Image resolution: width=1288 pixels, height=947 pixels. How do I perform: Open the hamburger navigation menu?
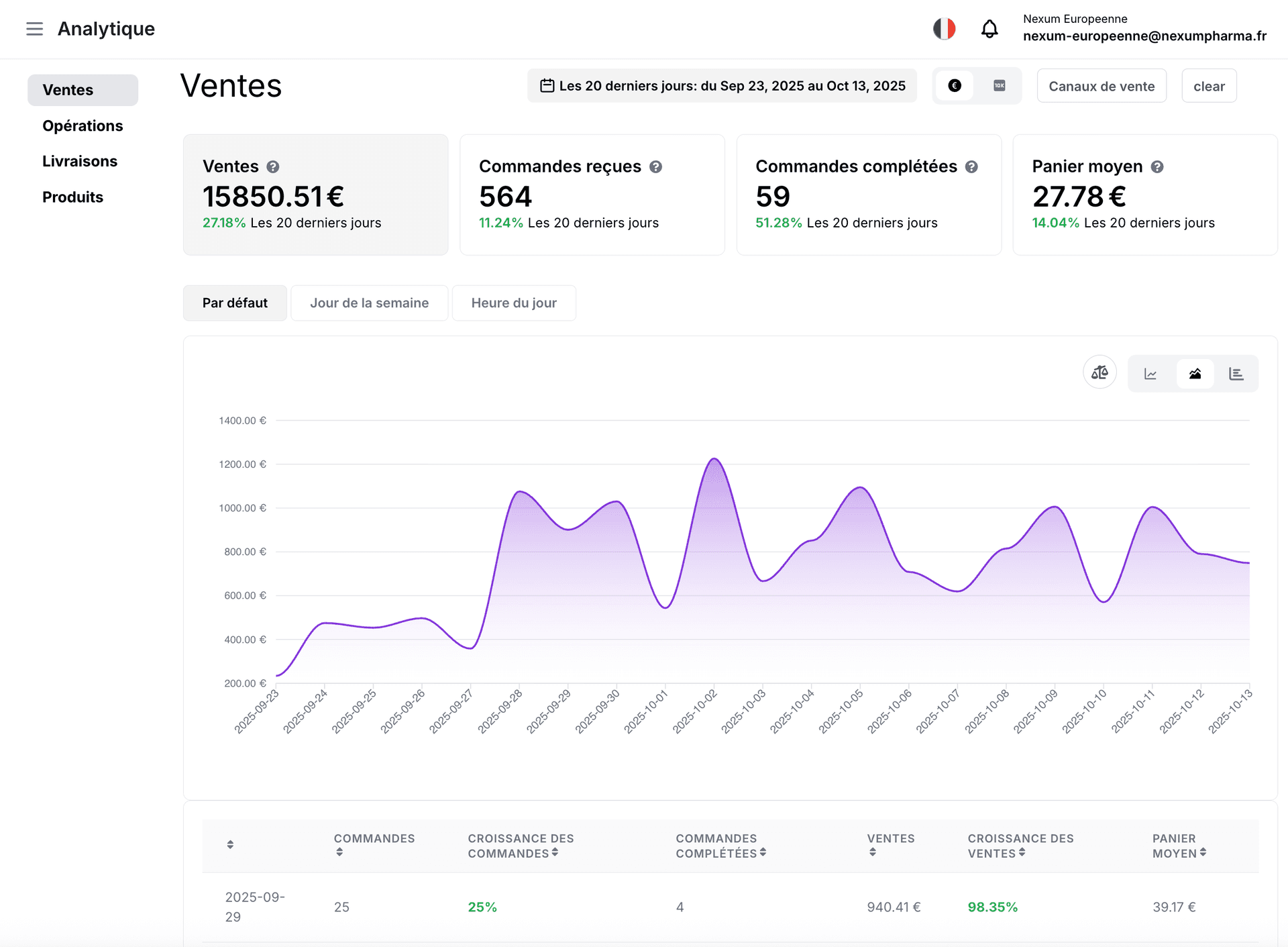pos(34,29)
